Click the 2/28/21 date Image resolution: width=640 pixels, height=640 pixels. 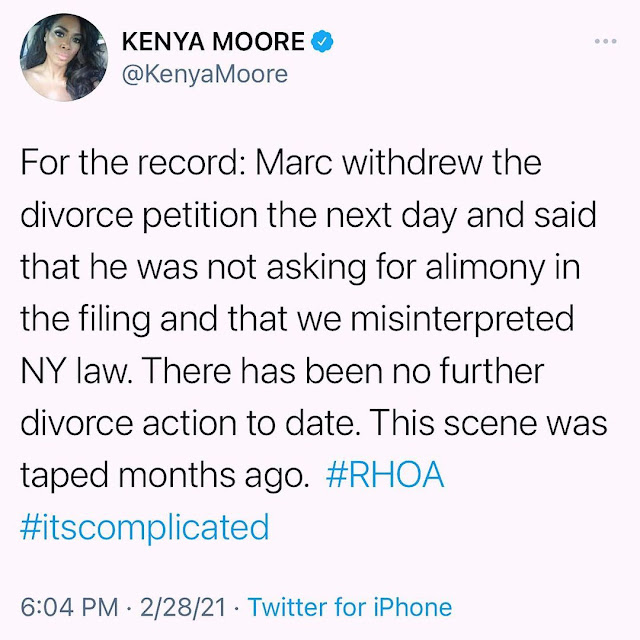click(x=183, y=607)
